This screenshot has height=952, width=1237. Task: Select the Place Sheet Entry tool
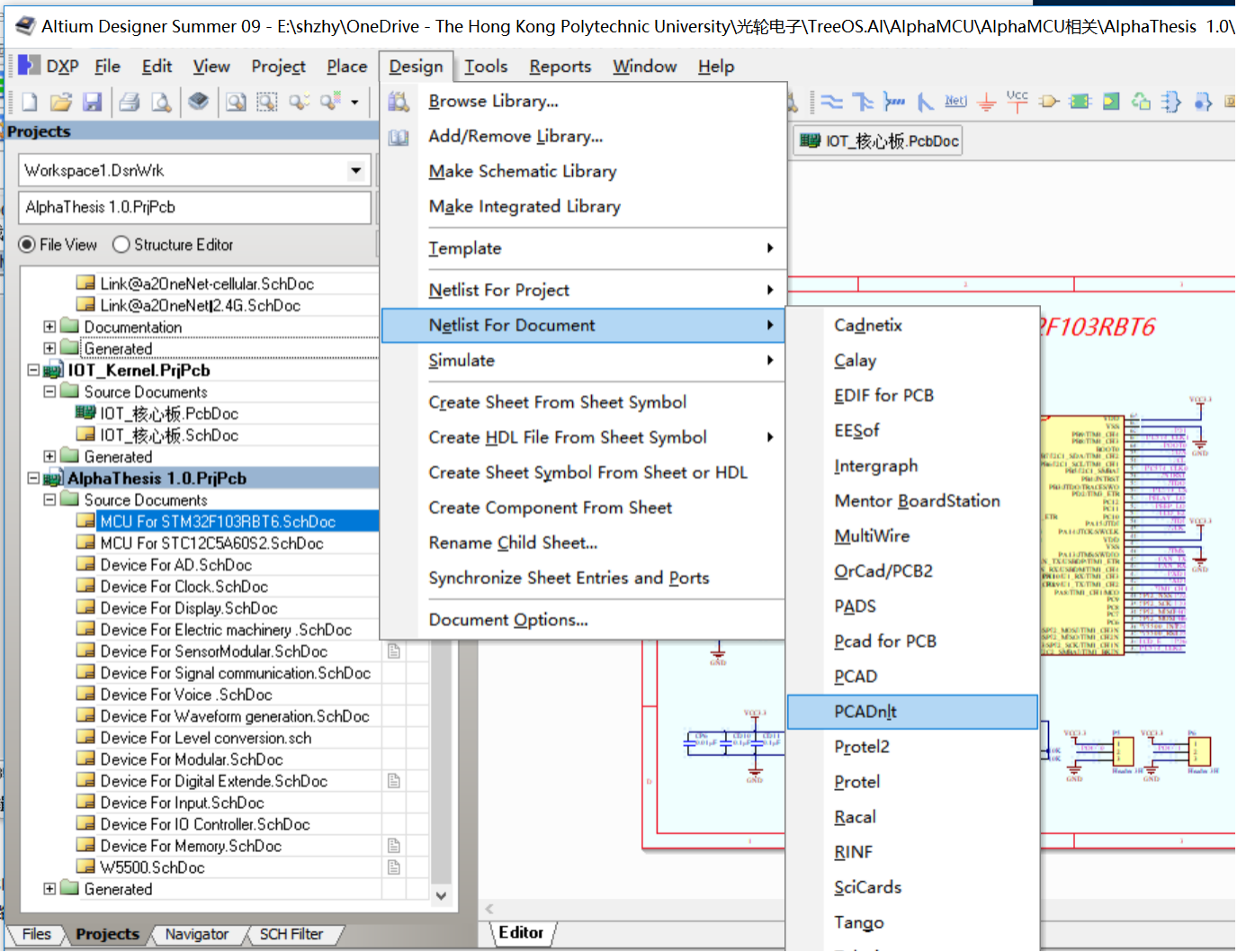[x=1111, y=102]
